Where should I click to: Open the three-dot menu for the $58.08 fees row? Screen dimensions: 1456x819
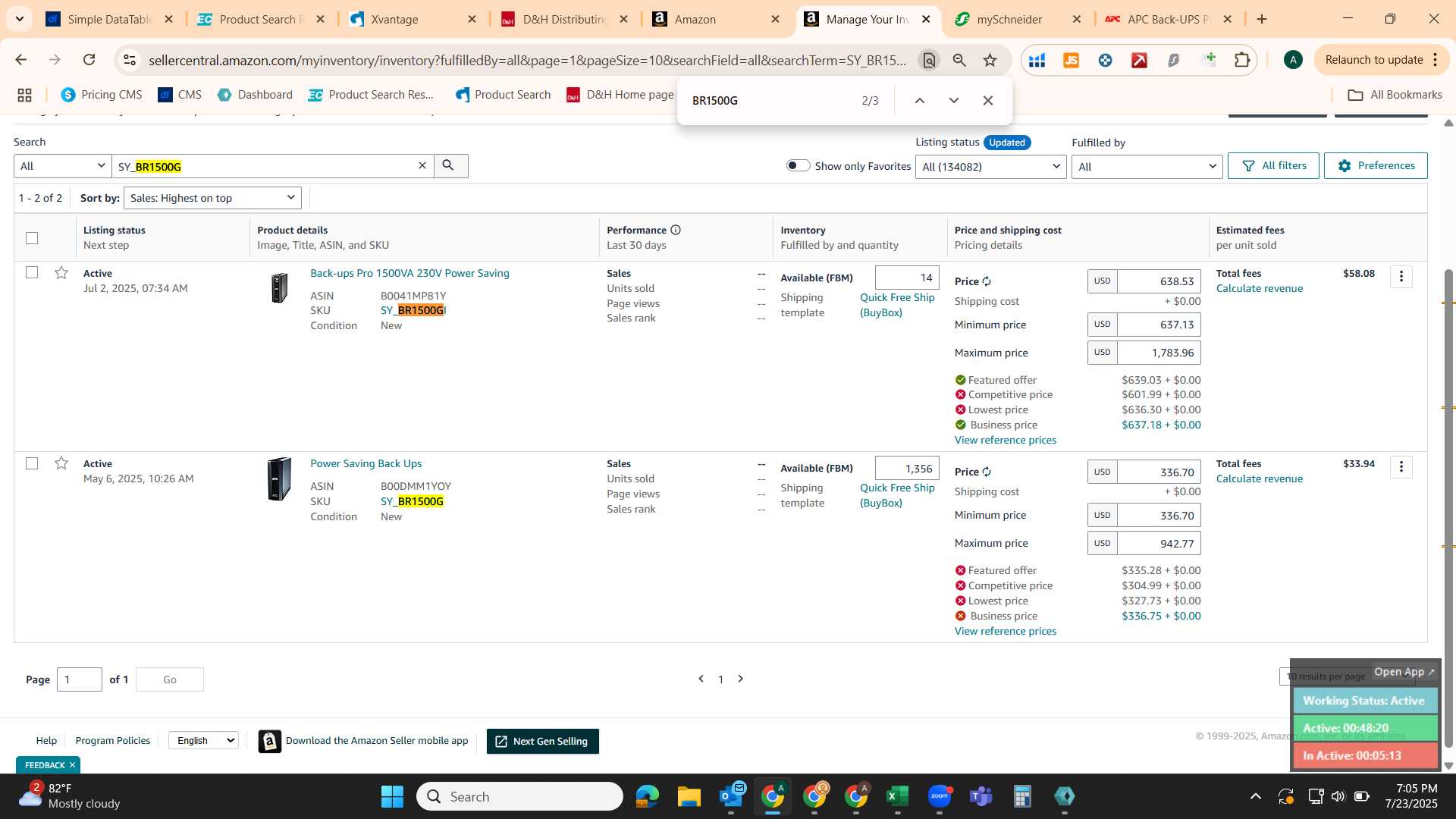point(1401,277)
